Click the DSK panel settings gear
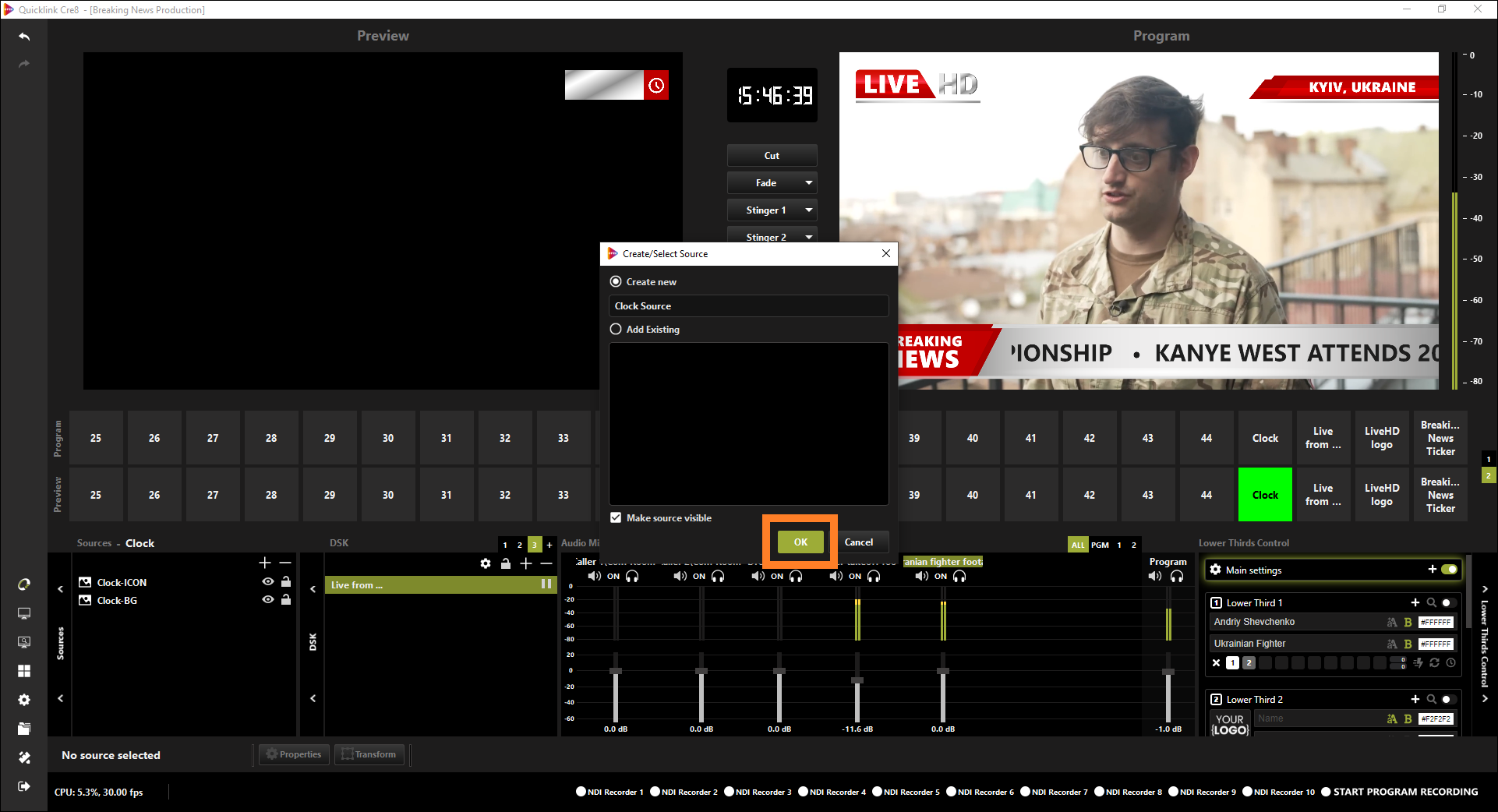 coord(486,563)
